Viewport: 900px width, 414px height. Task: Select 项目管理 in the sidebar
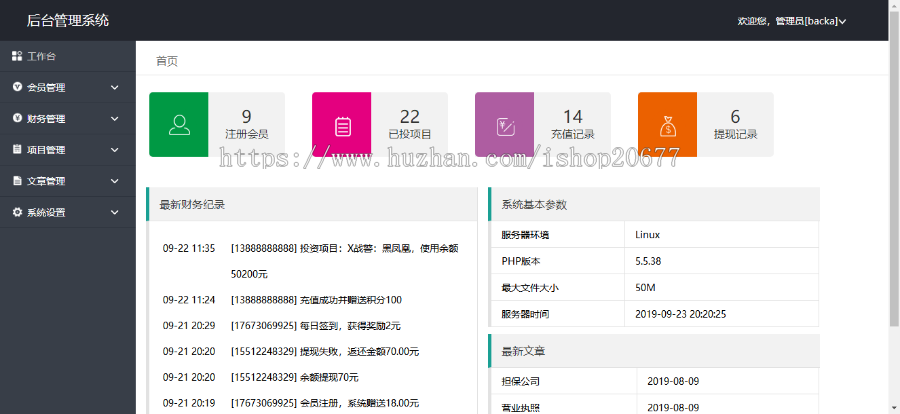68,149
